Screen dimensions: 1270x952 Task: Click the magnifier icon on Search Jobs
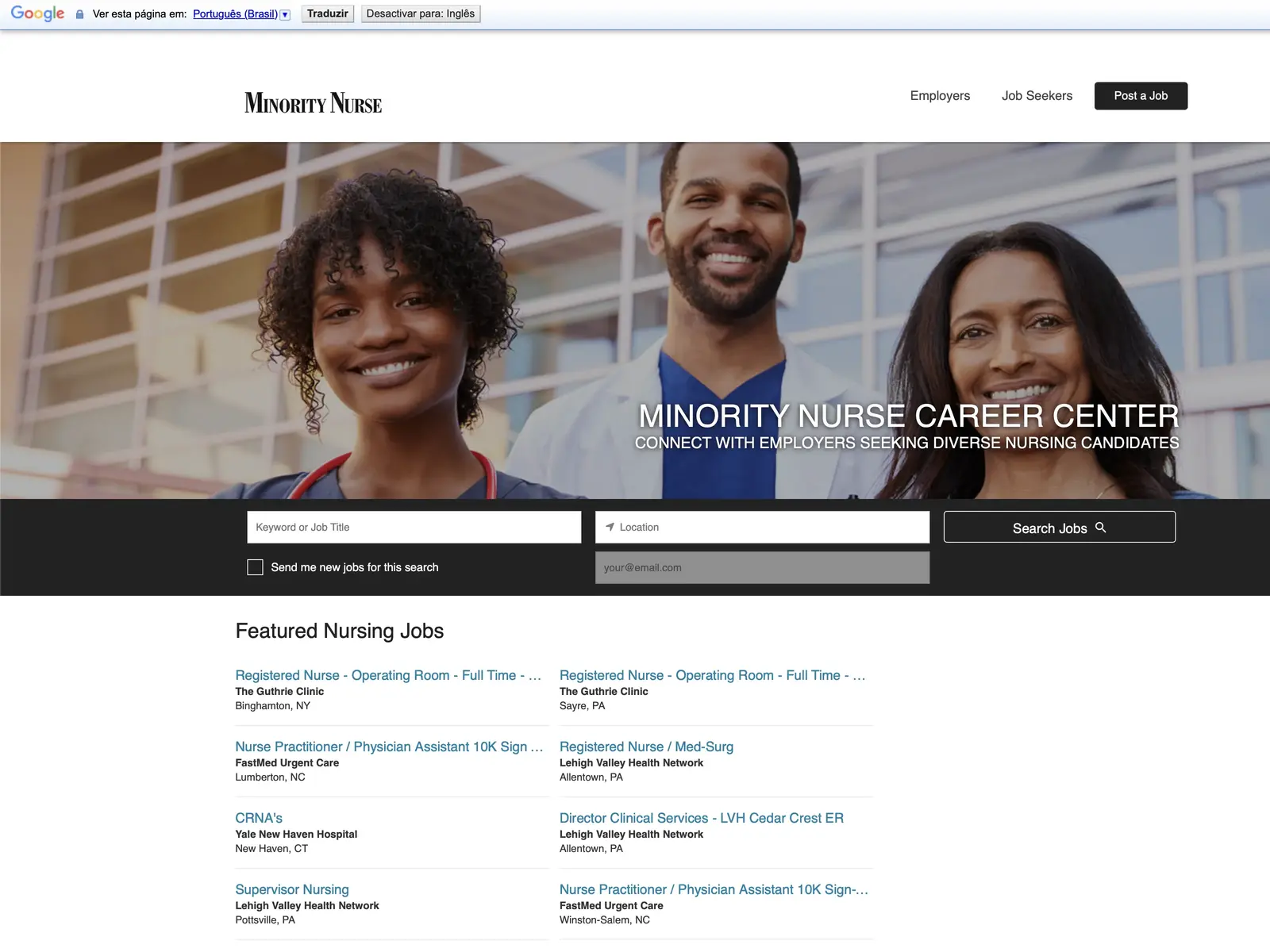click(x=1100, y=528)
